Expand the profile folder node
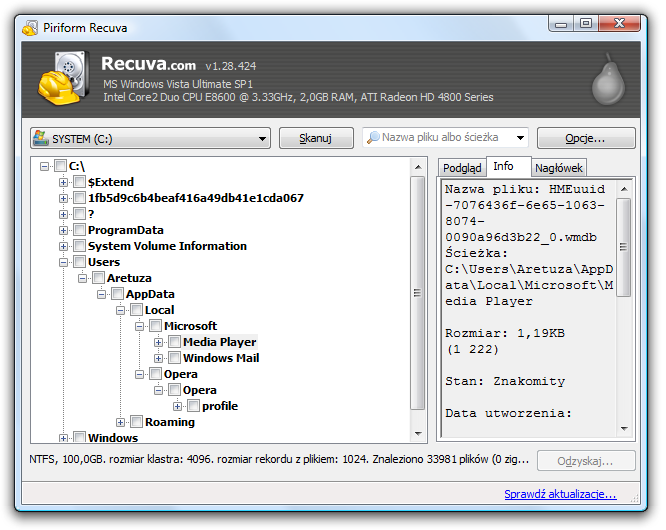The width and height of the screenshot is (666, 530). 177,406
